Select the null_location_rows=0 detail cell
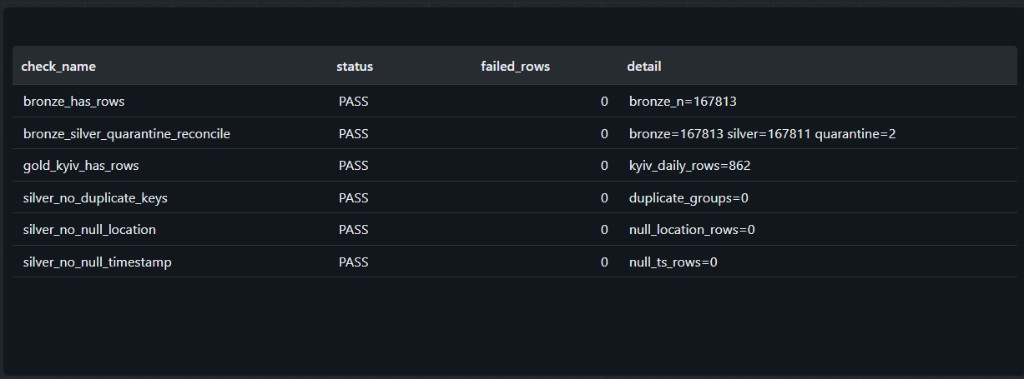Screen dimensions: 1024x379 tap(692, 230)
